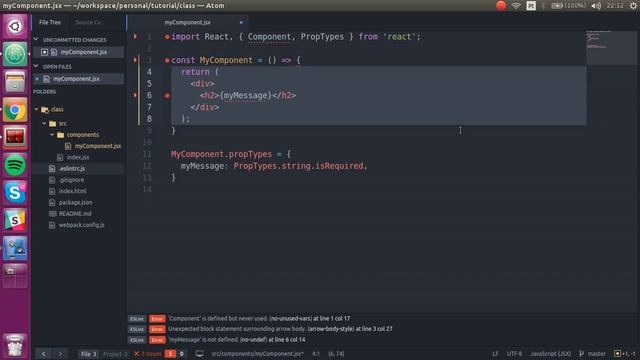Click the git diff +1,-1 indicator
The image size is (640, 360).
pyautogui.click(x=625, y=353)
